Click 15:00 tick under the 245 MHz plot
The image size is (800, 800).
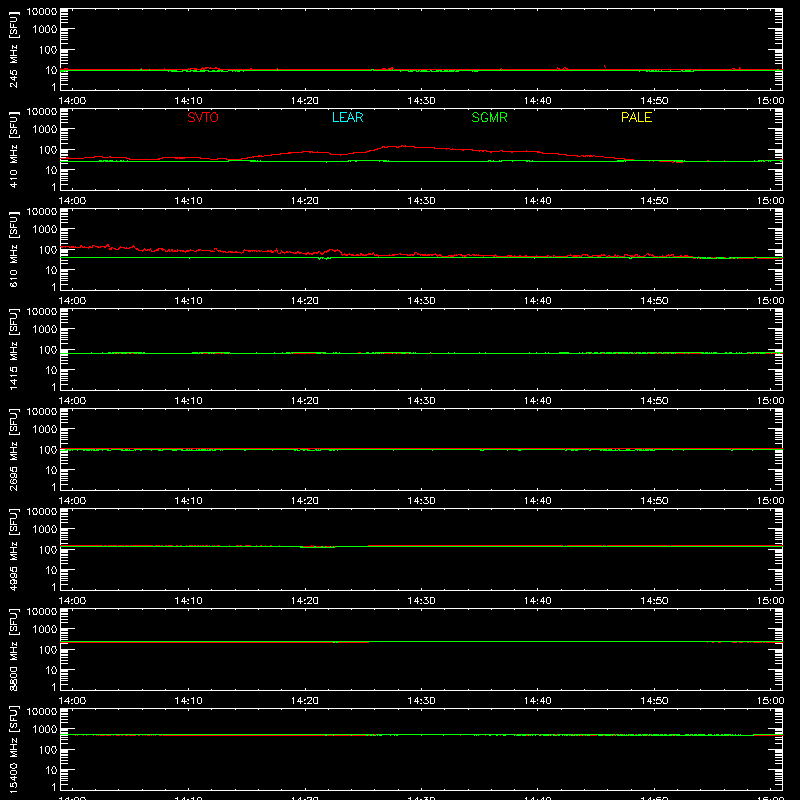pyautogui.click(x=770, y=101)
